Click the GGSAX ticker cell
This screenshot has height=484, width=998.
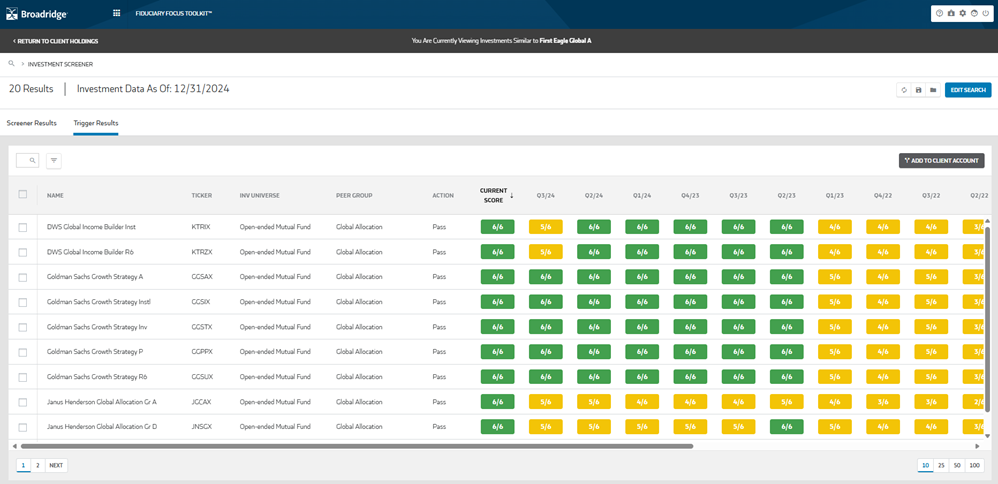pyautogui.click(x=201, y=278)
